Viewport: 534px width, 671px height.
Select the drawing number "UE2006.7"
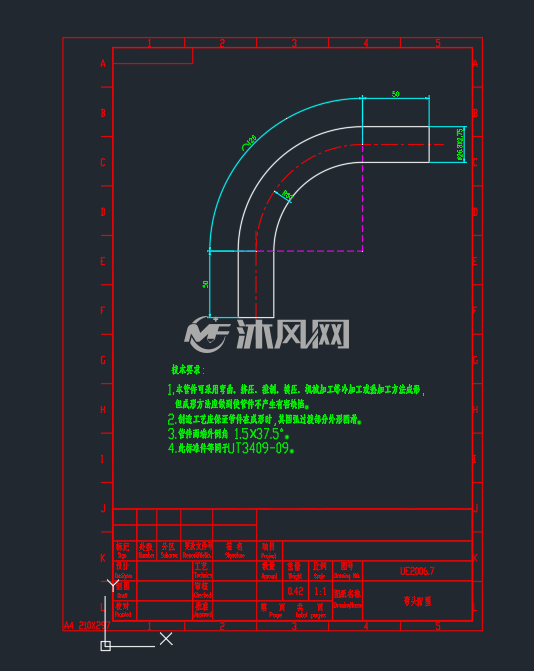coord(417,571)
